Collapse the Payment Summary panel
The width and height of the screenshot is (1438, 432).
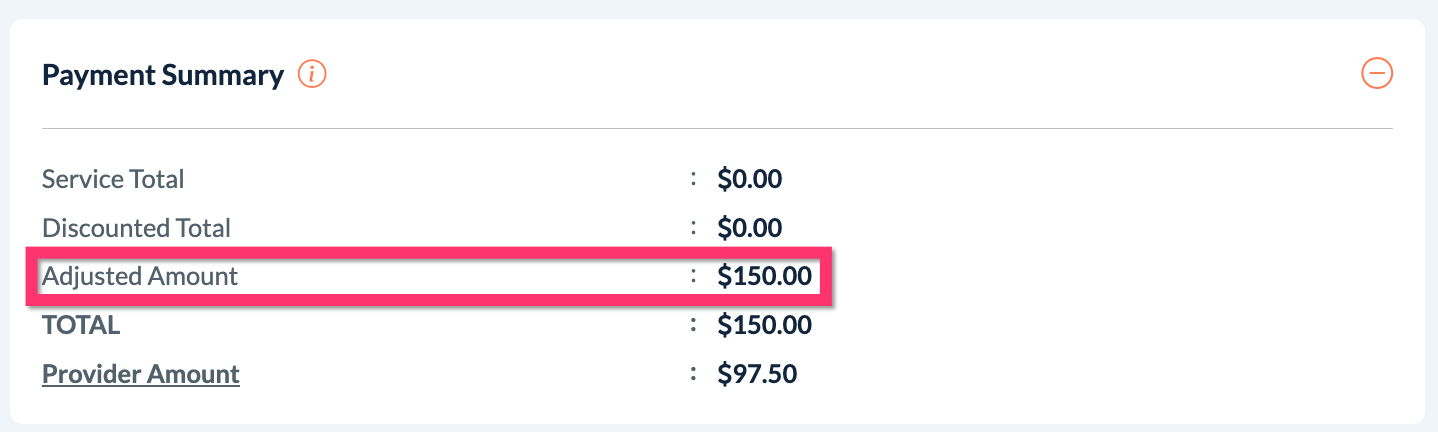(x=1377, y=73)
